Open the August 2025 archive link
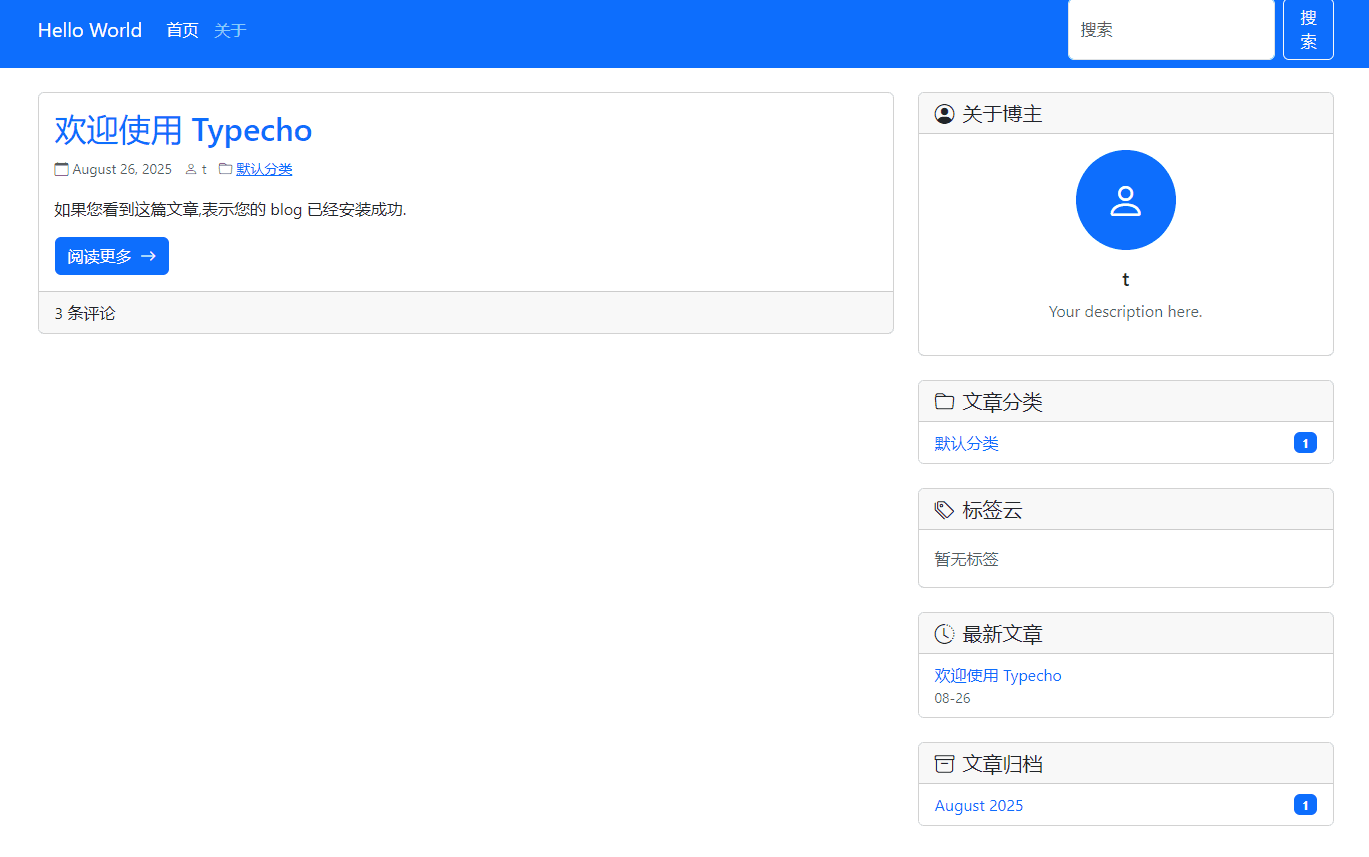This screenshot has width=1369, height=857. (979, 805)
